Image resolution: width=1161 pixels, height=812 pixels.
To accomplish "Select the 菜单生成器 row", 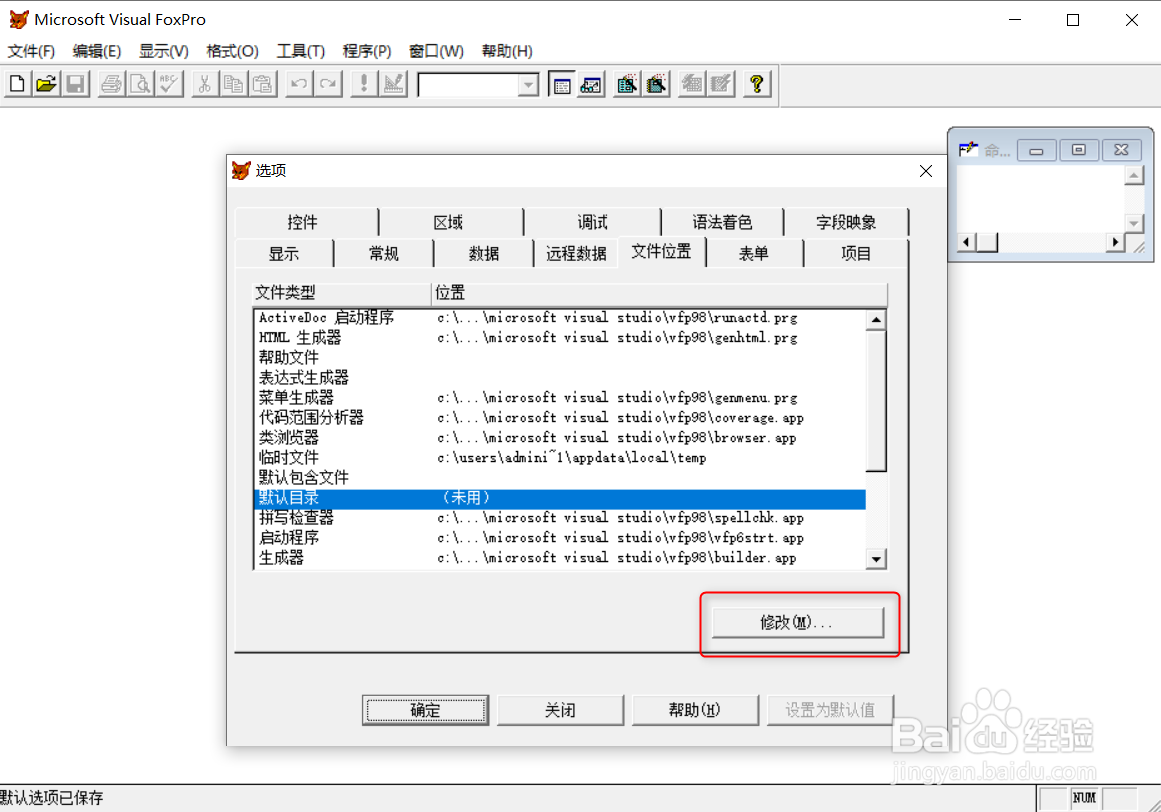I will [x=560, y=397].
